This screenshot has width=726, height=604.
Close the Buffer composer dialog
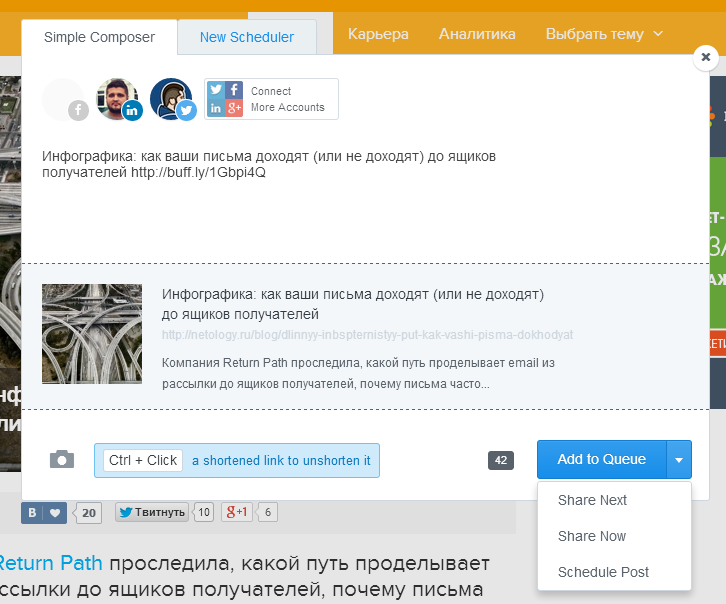(706, 57)
